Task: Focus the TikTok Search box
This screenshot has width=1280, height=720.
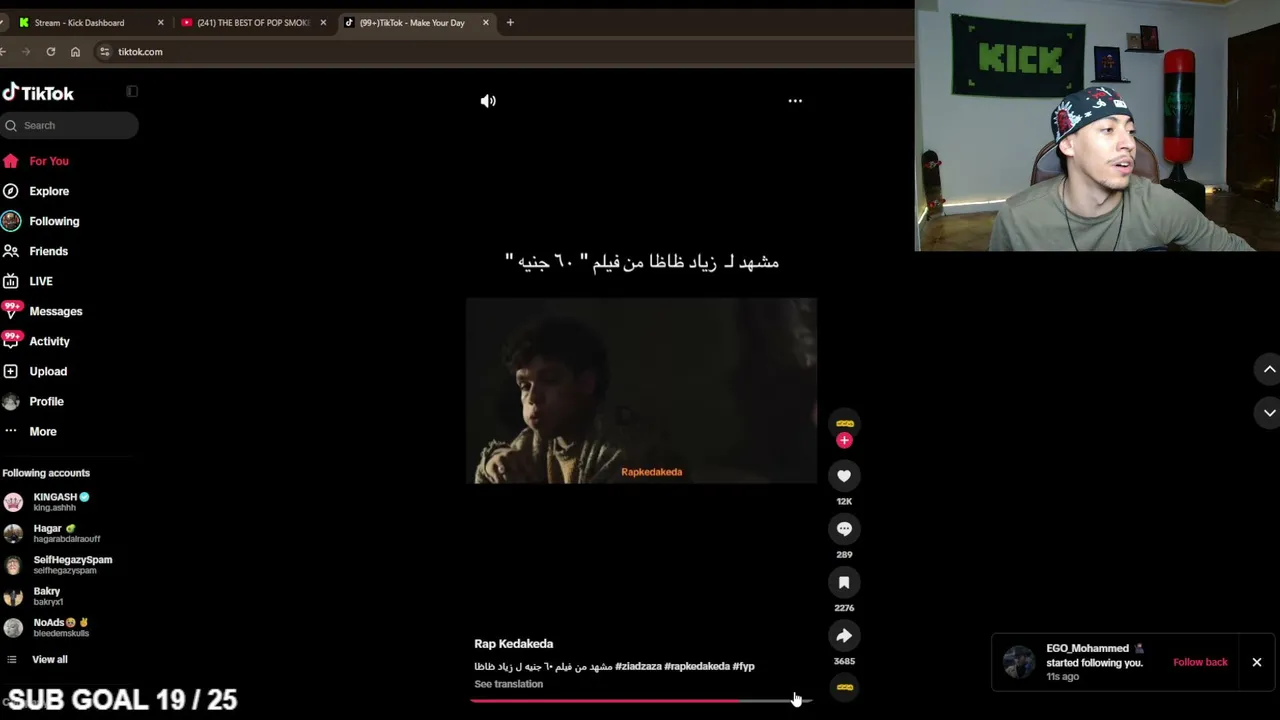Action: (69, 125)
